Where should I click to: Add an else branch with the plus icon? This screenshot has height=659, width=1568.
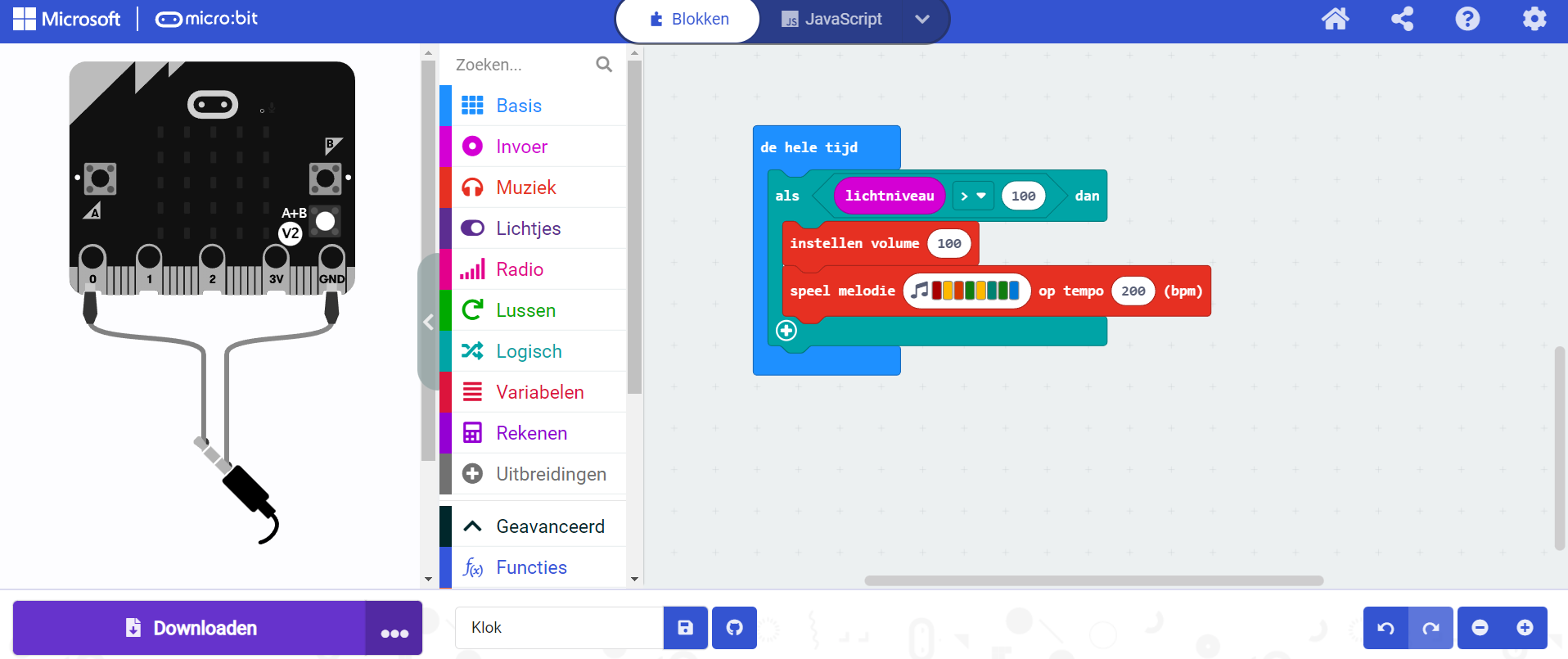pos(786,330)
